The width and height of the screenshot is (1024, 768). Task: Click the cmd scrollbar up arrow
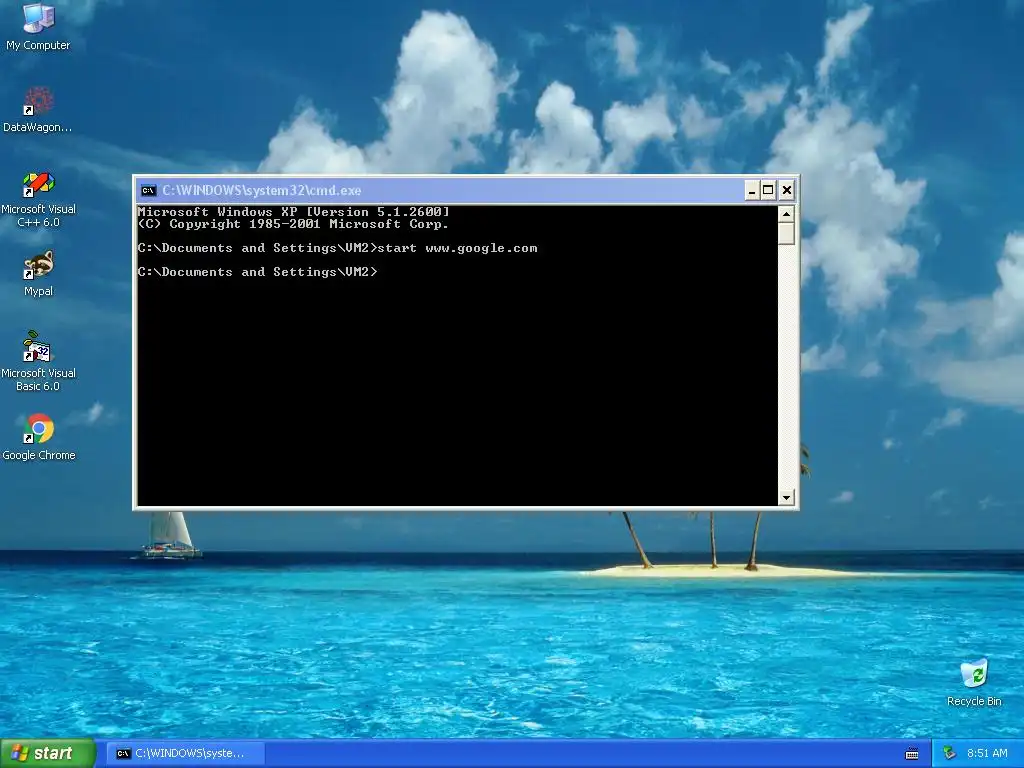pos(786,214)
